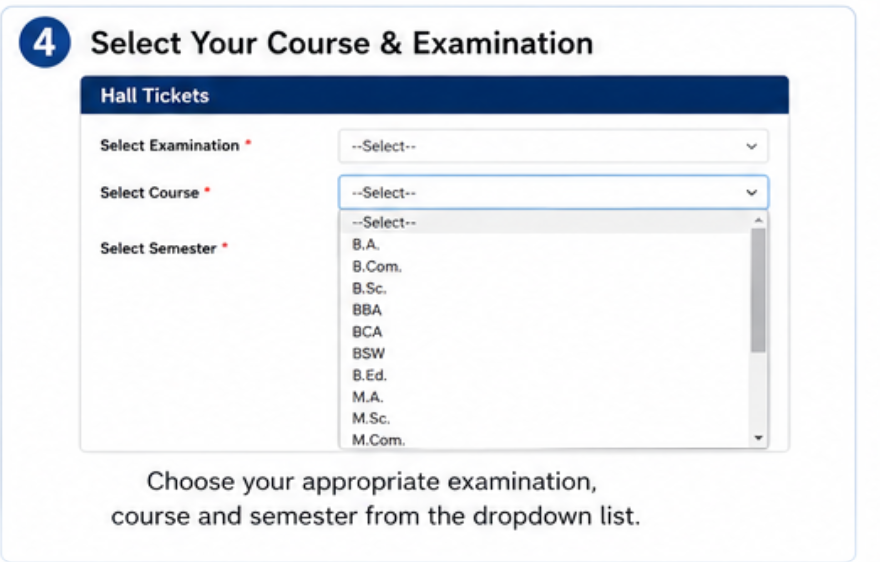880x562 pixels.
Task: Click the step 4 number badge
Action: tap(45, 42)
